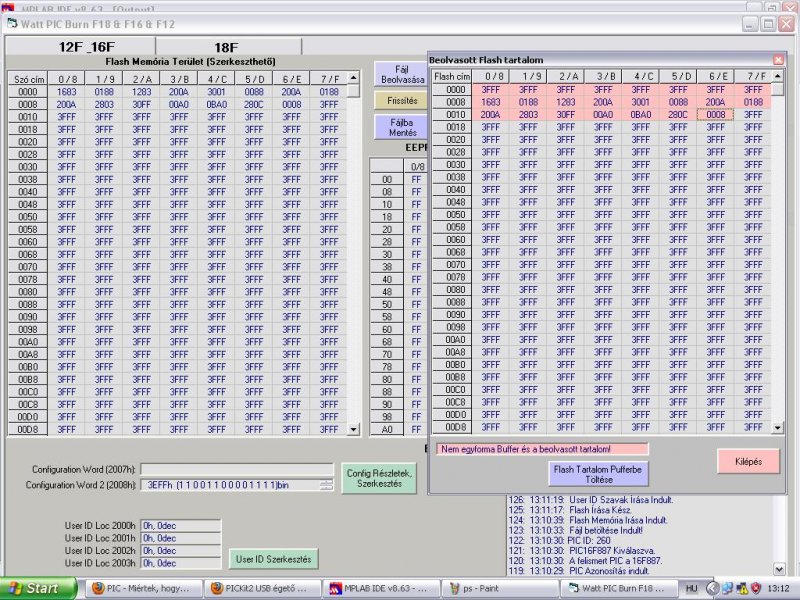
Task: Click the User ID Loc 2003h field
Action: (181, 563)
